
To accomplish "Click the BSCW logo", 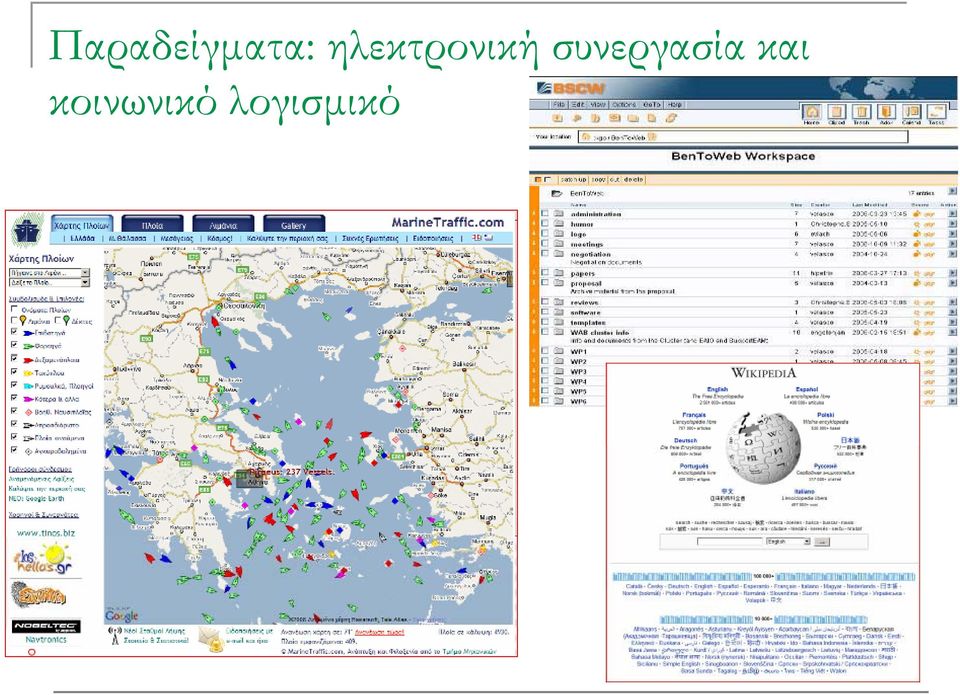I will click(x=571, y=88).
